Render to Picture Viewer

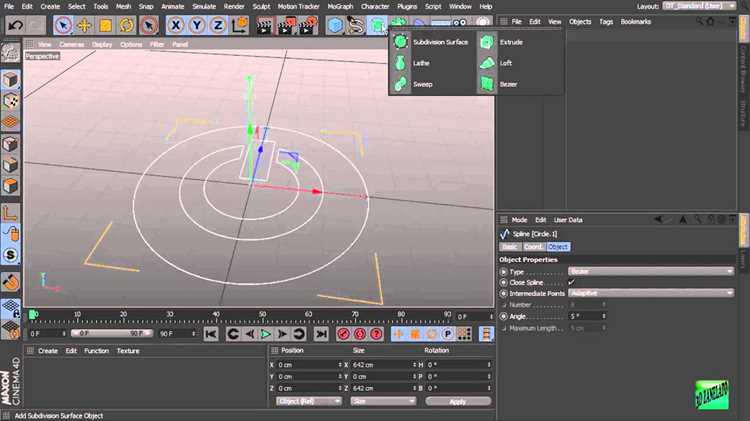(286, 25)
